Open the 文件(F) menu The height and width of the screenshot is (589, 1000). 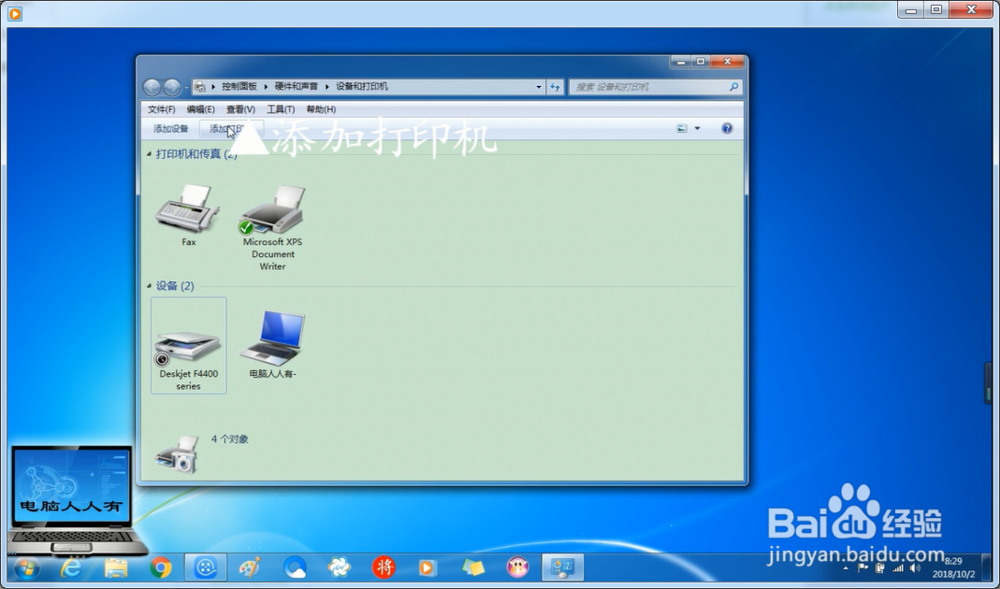click(x=161, y=110)
